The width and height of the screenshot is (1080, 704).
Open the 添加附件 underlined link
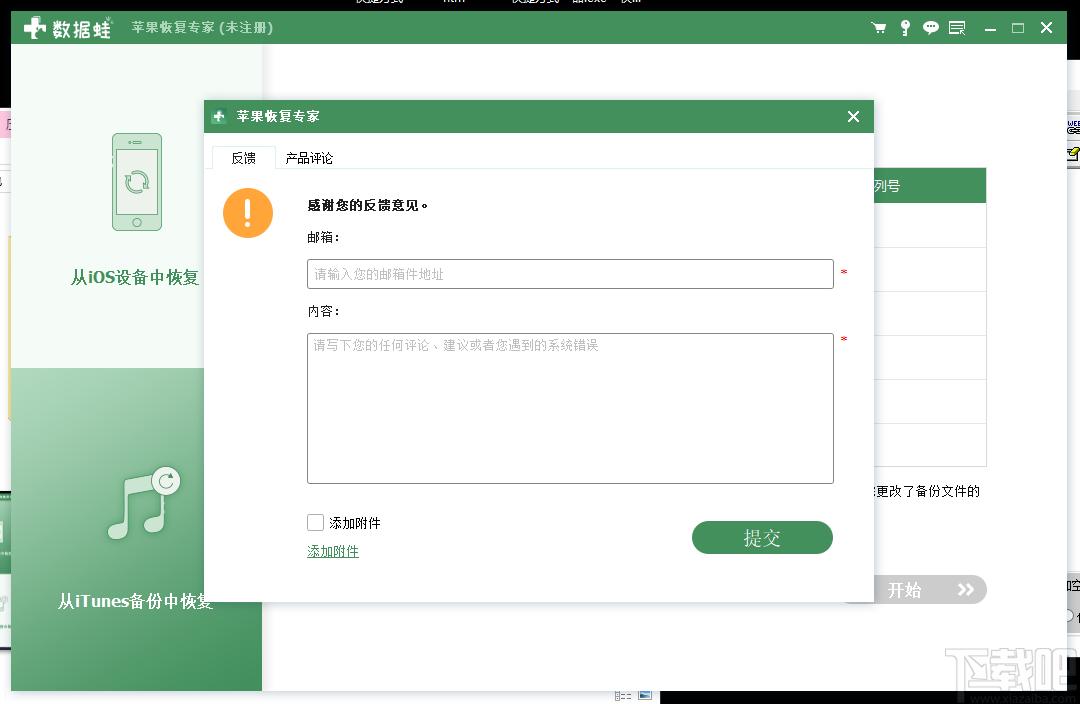click(333, 551)
